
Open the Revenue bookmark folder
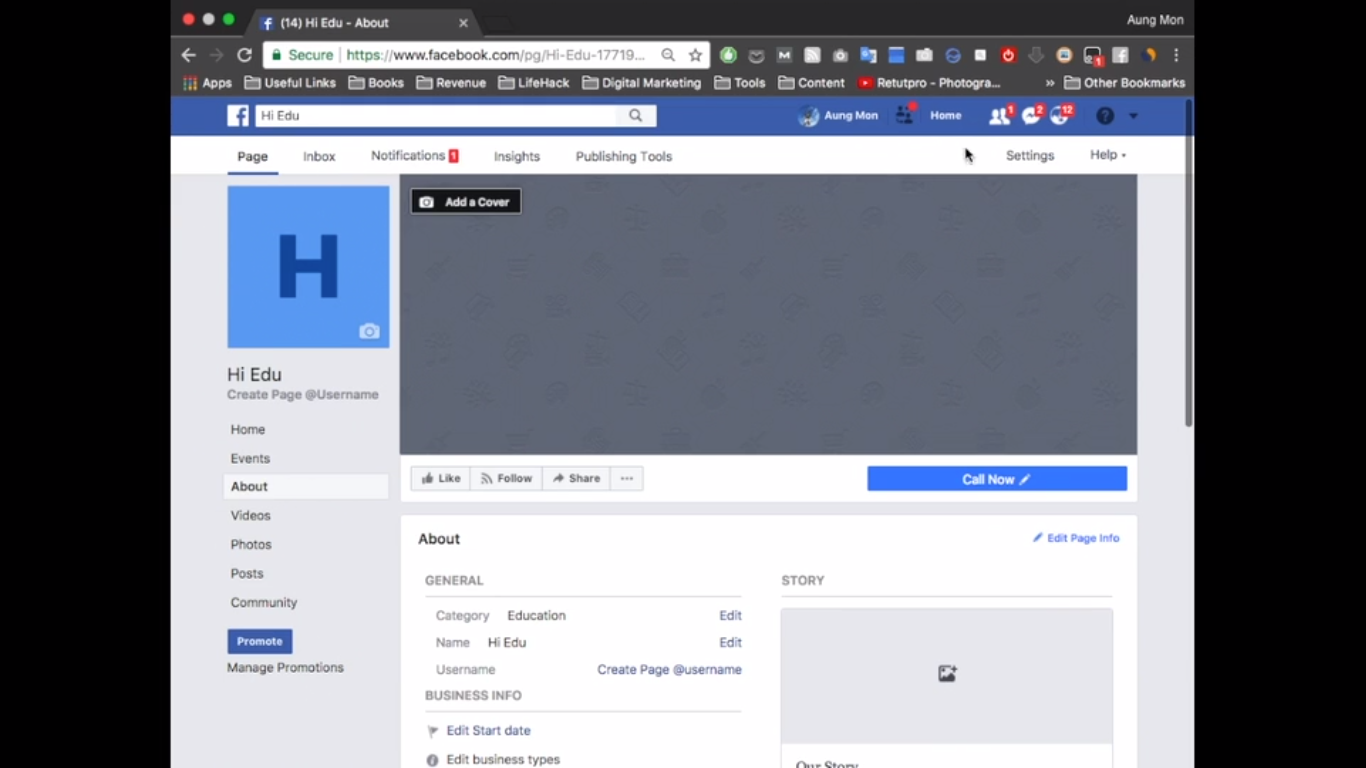[x=451, y=83]
